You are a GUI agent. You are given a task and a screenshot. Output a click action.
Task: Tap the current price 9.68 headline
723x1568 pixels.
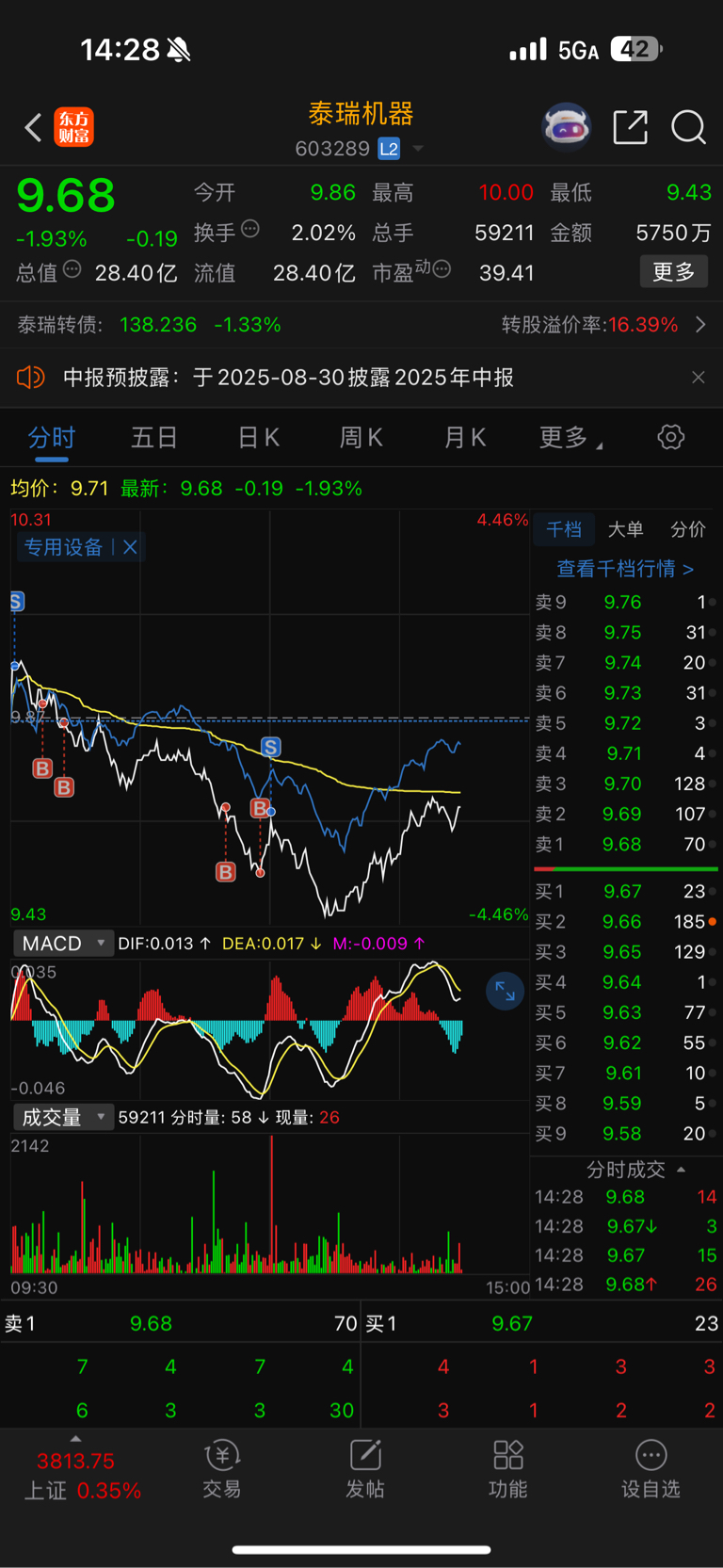pyautogui.click(x=66, y=196)
